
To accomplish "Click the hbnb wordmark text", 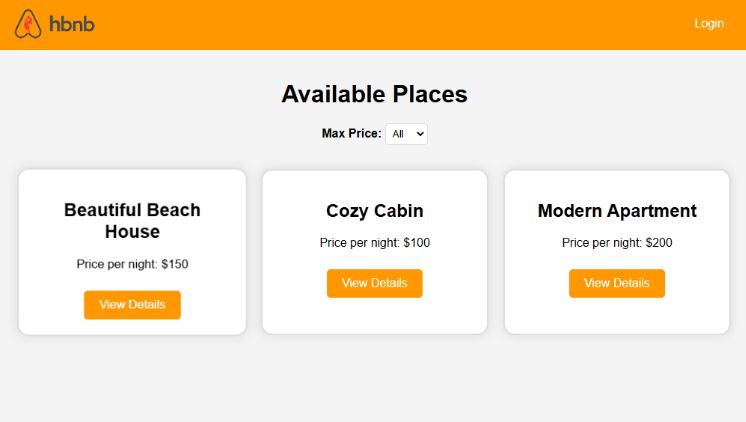I will (x=72, y=24).
